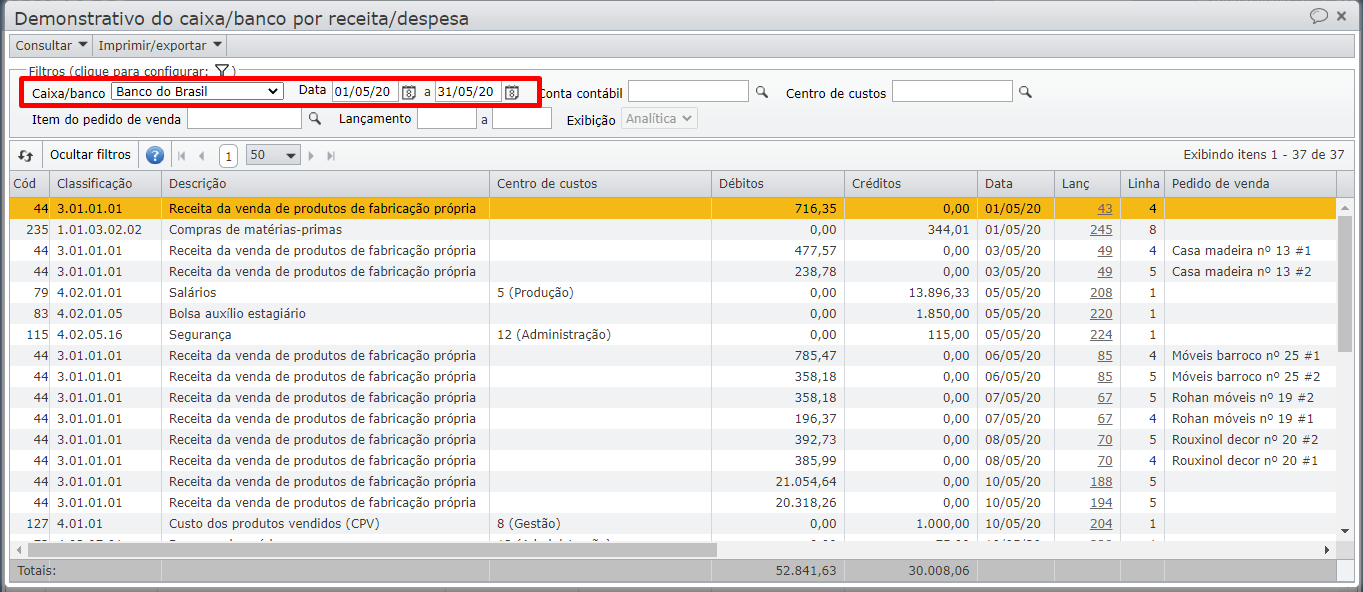This screenshot has height=592, width=1363.
Task: Click the Ocultar filtros button
Action: 90,155
